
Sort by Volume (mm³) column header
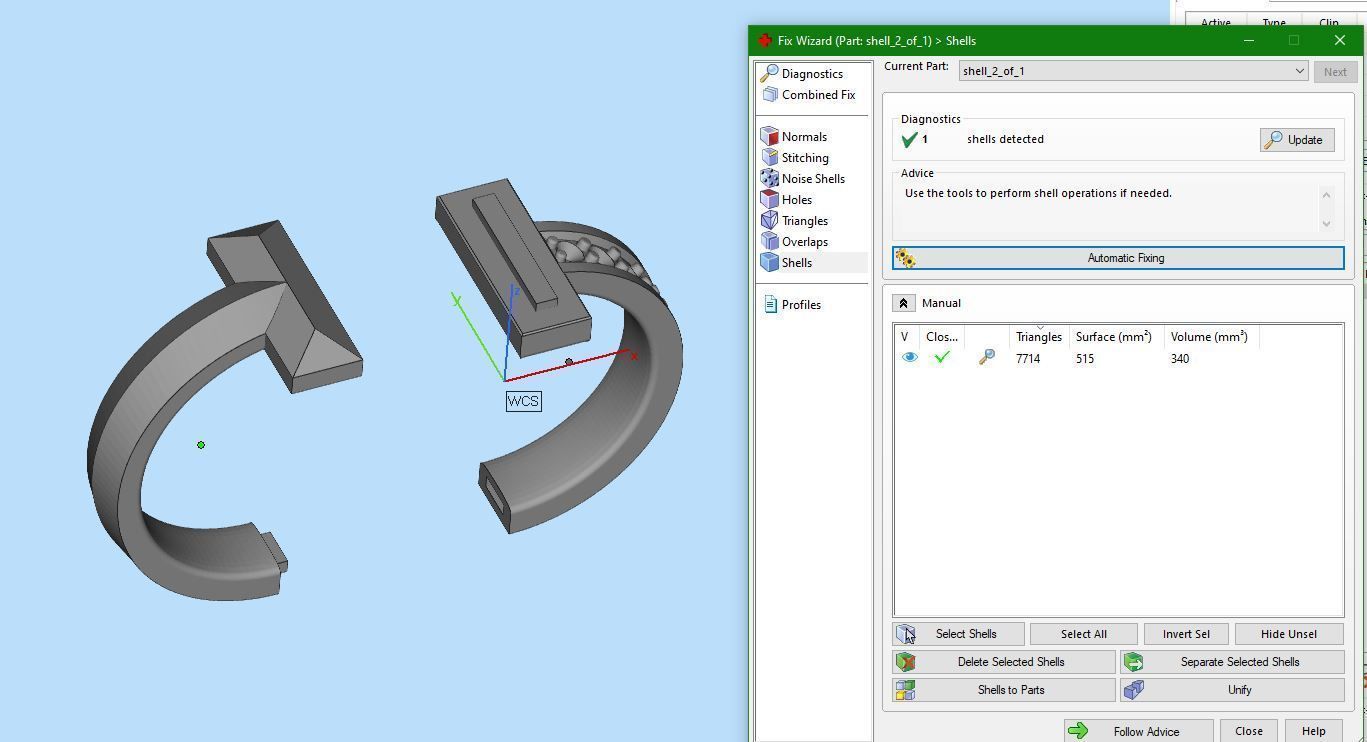[x=1209, y=337]
